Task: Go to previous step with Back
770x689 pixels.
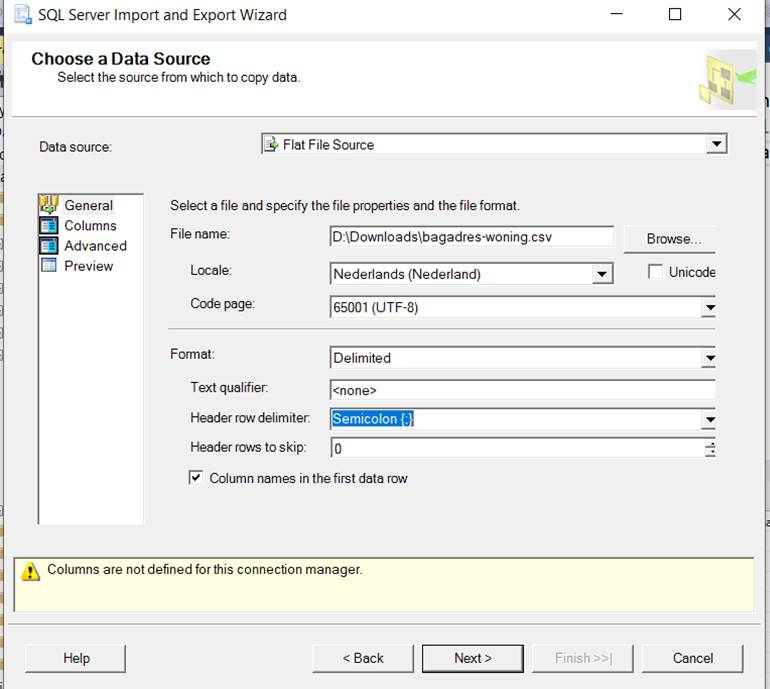Action: coord(363,658)
